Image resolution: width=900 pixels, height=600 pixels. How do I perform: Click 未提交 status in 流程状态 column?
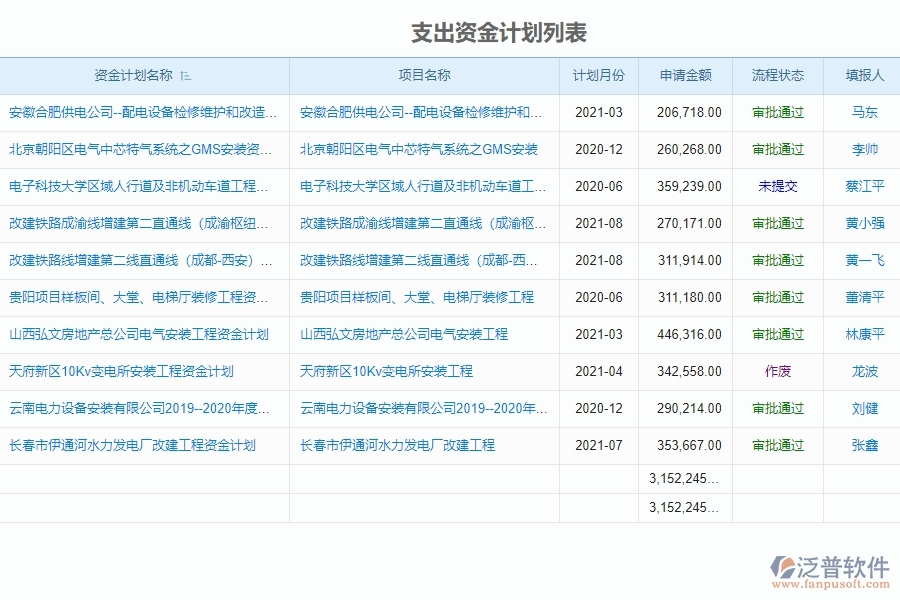[777, 186]
